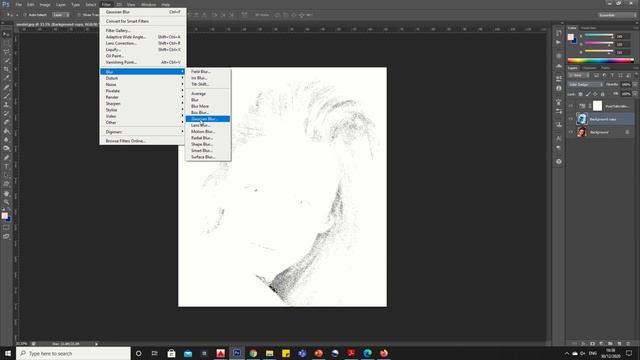
Task: Select the Hand tool
Action: tap(6, 193)
